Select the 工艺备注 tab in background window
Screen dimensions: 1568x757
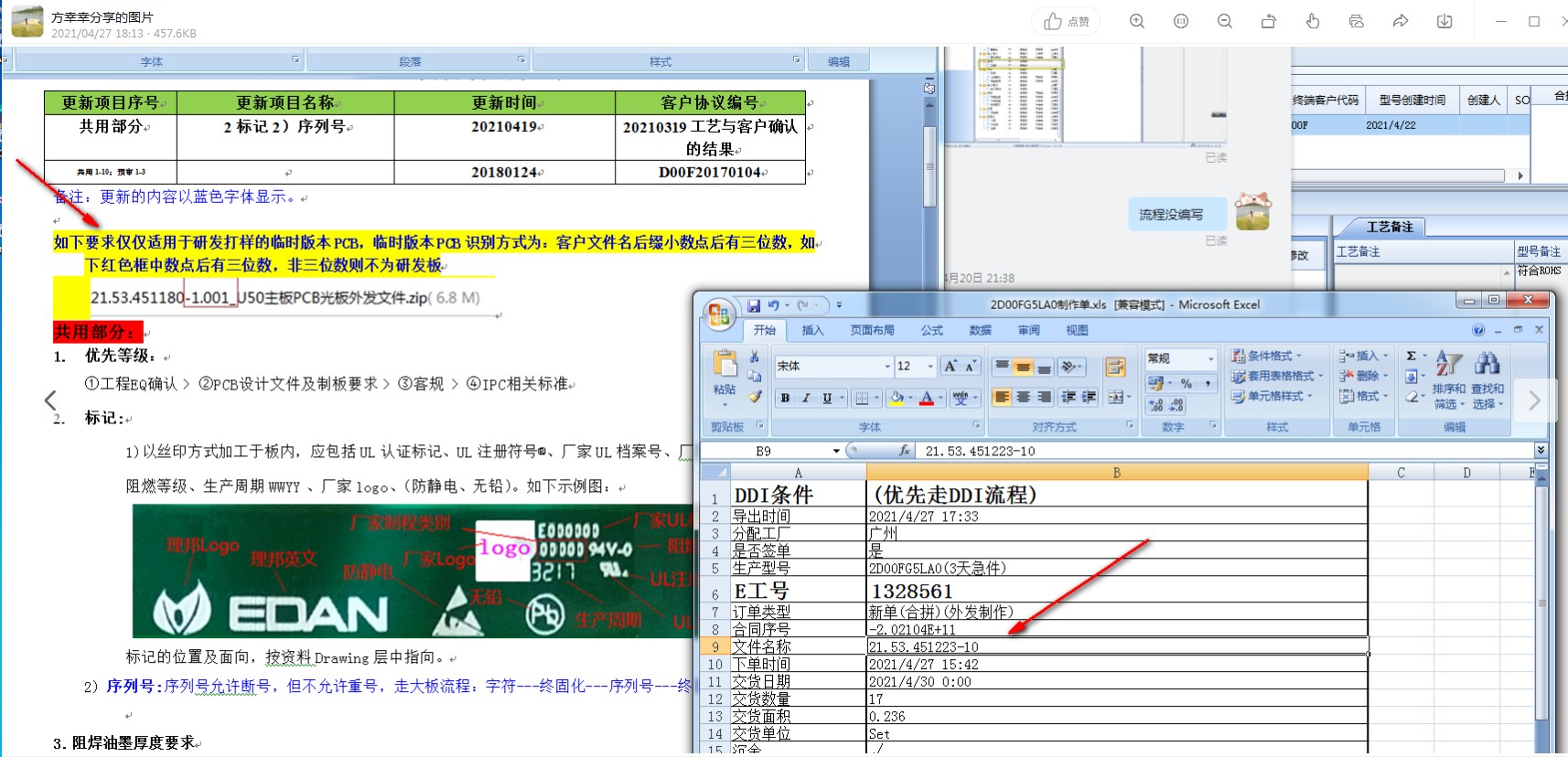point(1390,227)
